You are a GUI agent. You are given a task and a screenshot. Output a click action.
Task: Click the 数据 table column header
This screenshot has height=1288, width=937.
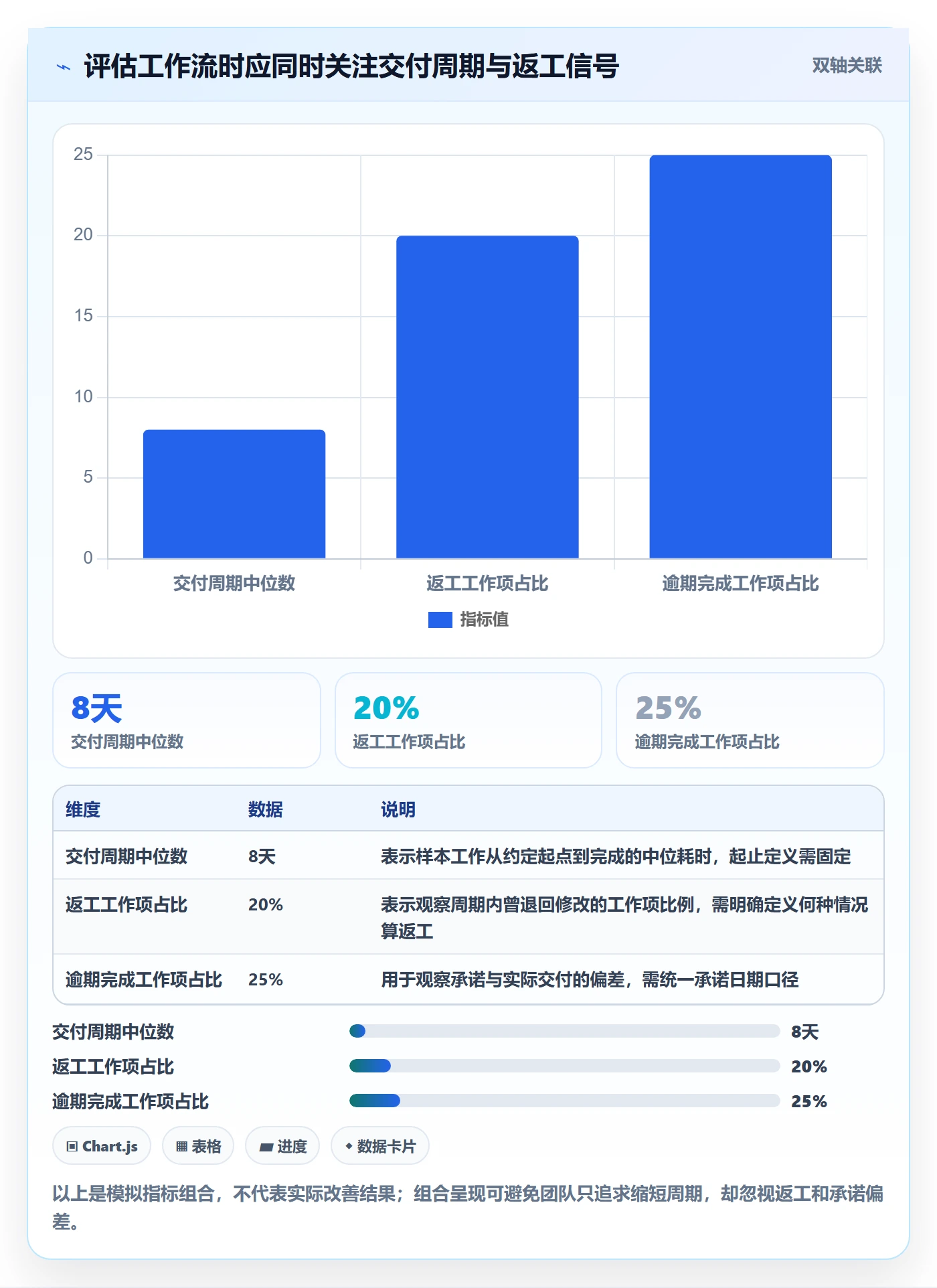(x=266, y=809)
